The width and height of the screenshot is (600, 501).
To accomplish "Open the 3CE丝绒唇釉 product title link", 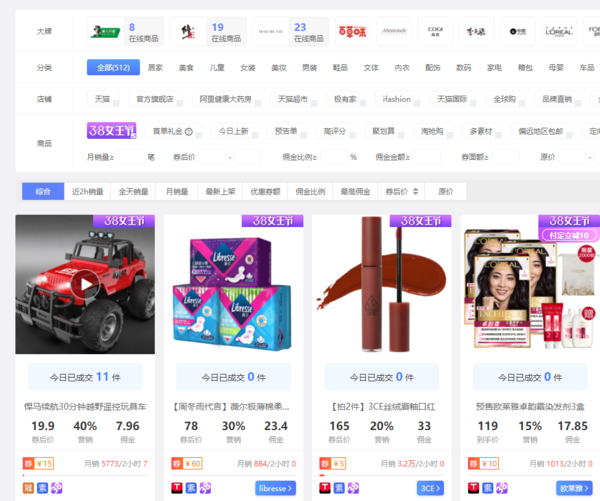I will (x=381, y=407).
